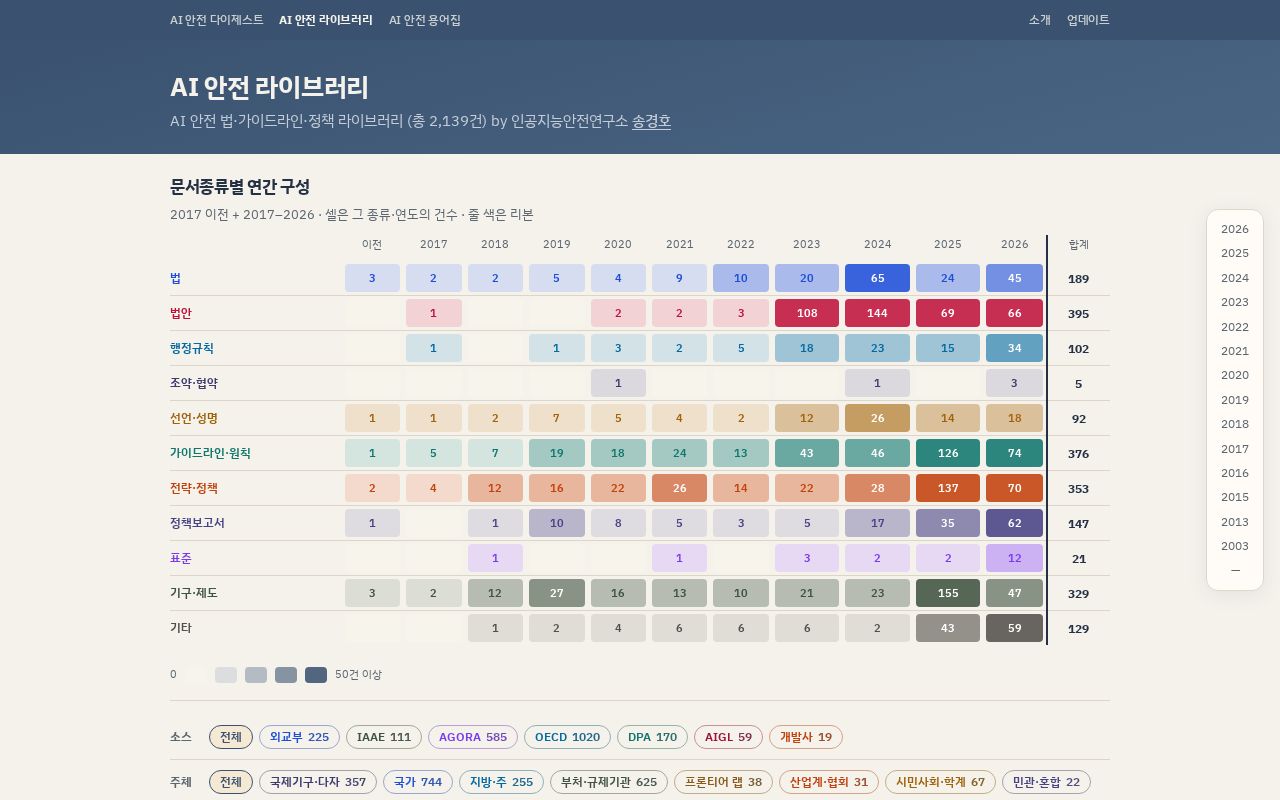This screenshot has height=800, width=1280.
Task: Click the 선언·성명 row label
Action: point(194,418)
